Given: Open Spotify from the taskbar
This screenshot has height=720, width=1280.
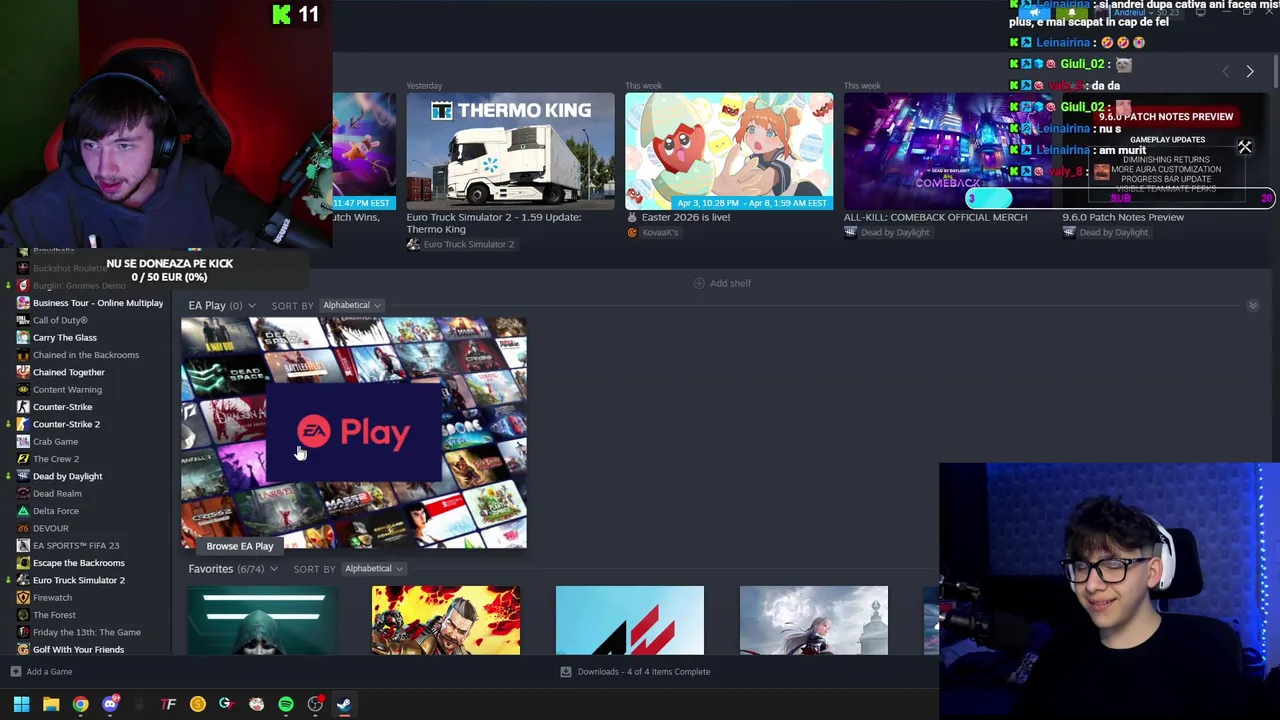Looking at the screenshot, I should (x=286, y=704).
